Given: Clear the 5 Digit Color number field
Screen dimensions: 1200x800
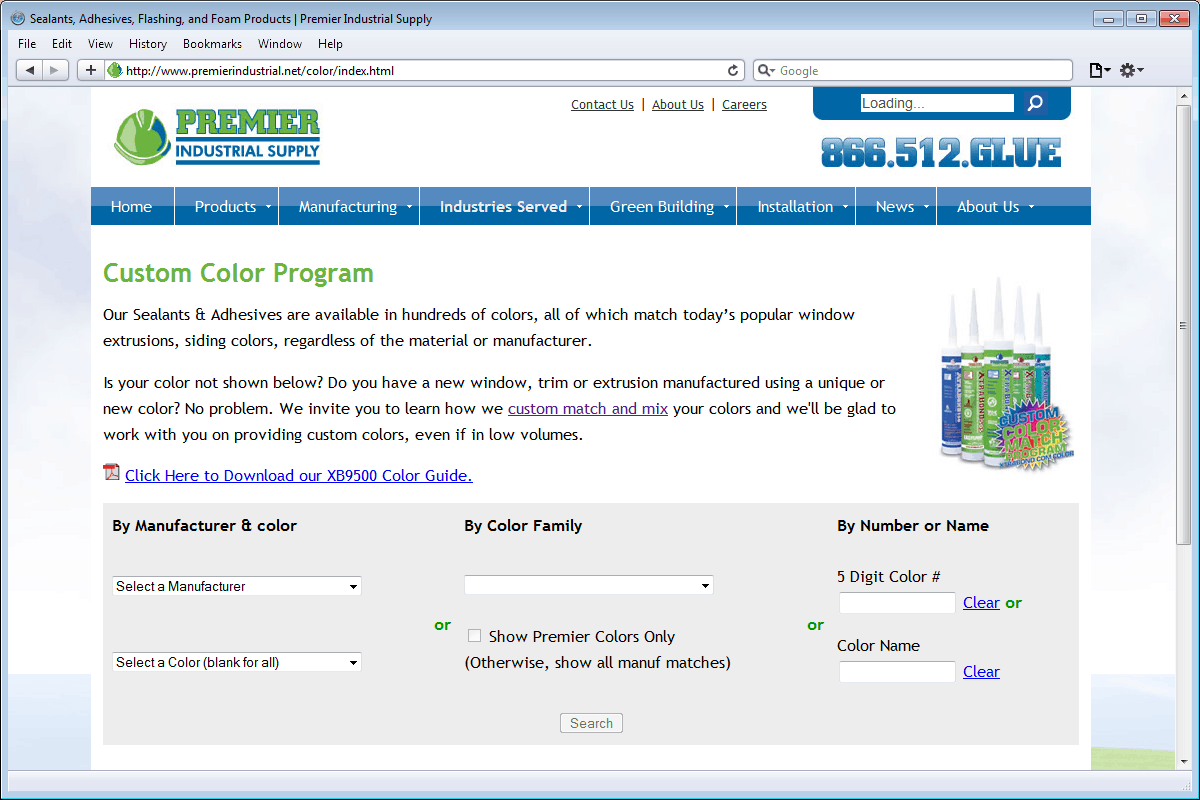Looking at the screenshot, I should (981, 602).
